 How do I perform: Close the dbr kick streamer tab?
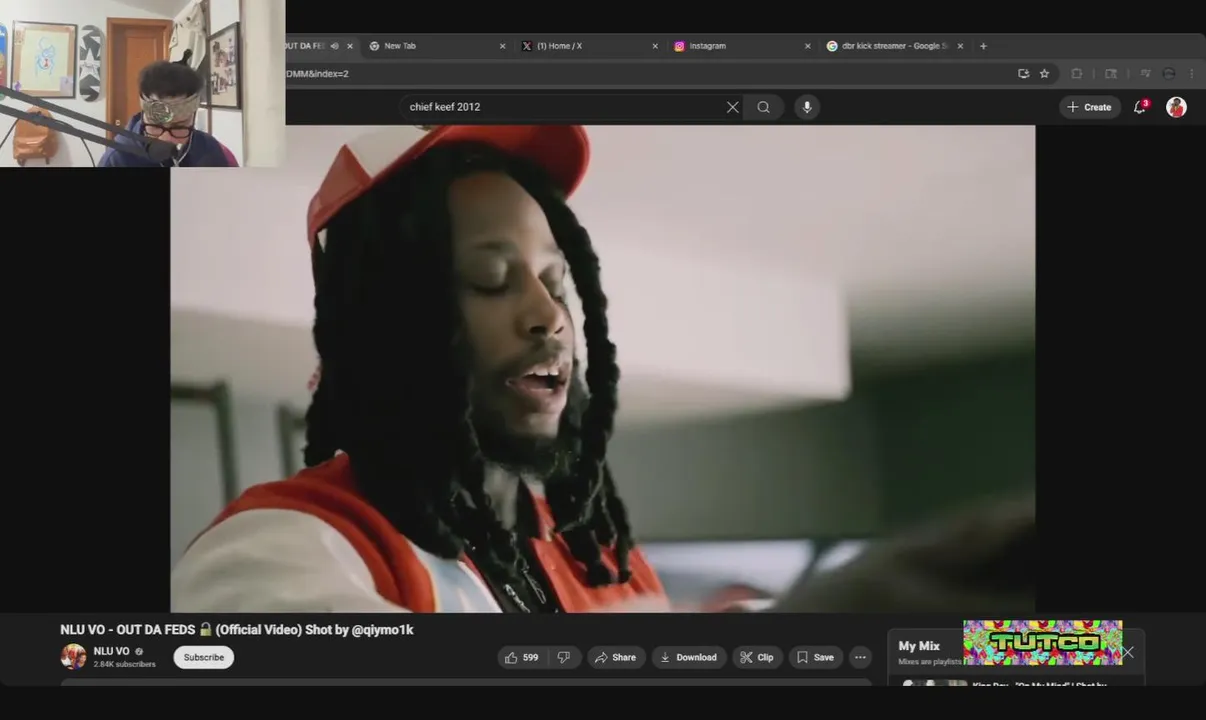[x=960, y=46]
